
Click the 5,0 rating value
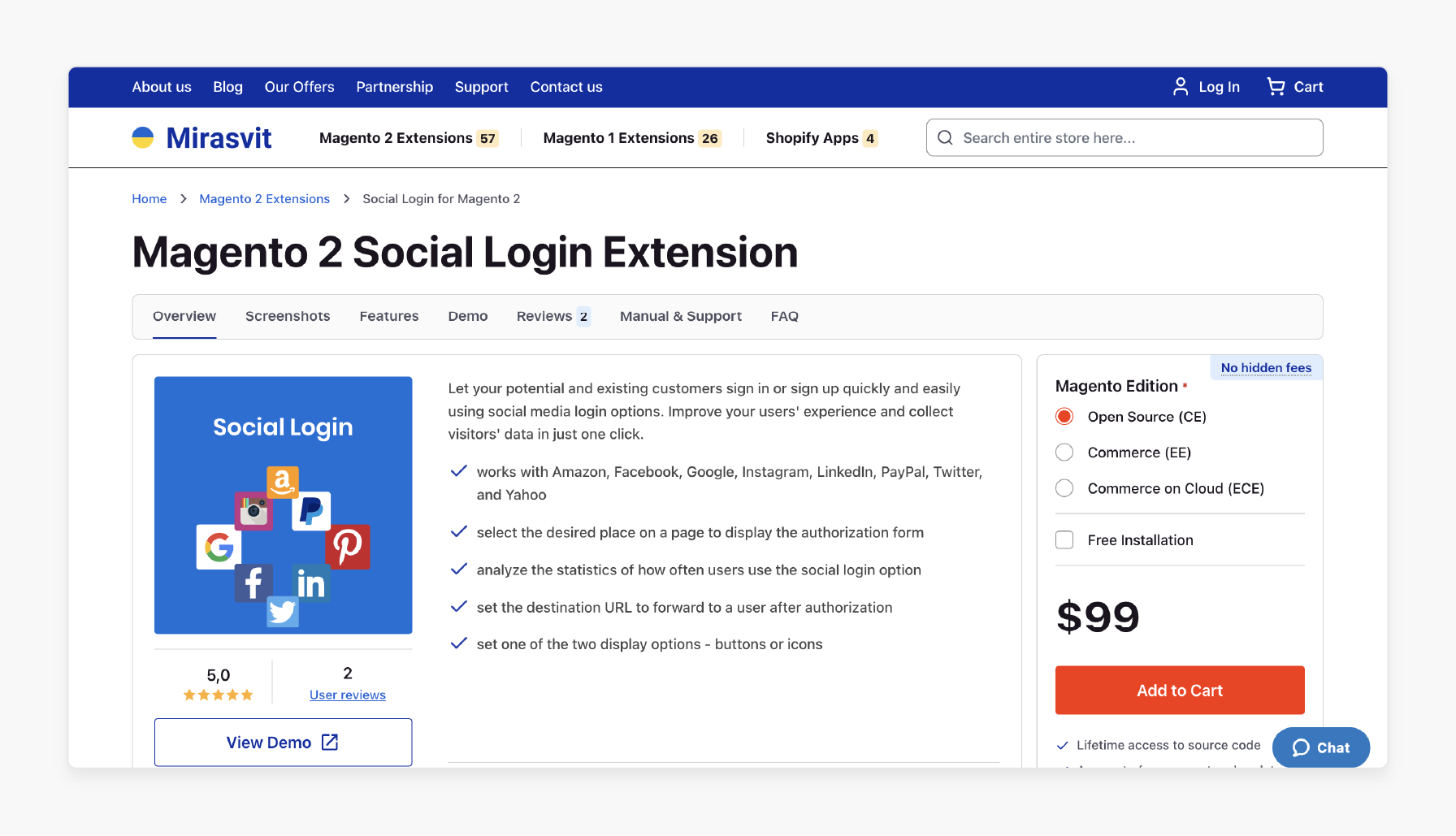click(x=219, y=675)
